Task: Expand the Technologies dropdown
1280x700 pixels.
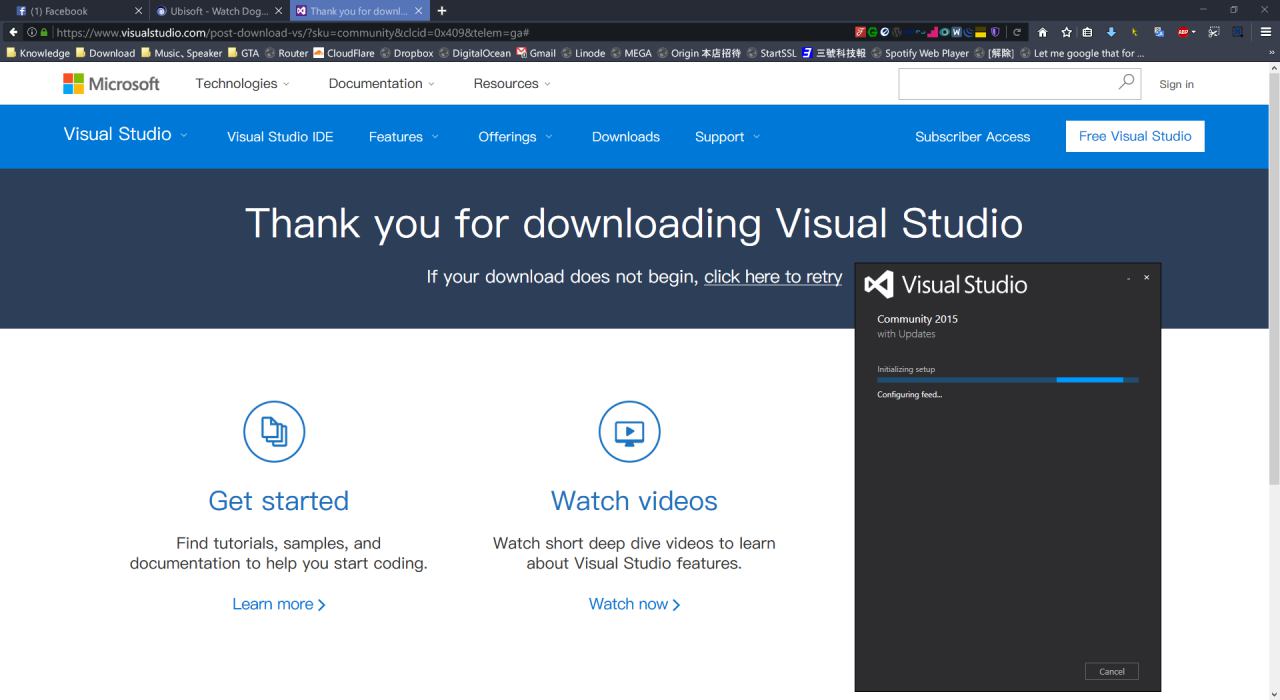Action: 243,84
